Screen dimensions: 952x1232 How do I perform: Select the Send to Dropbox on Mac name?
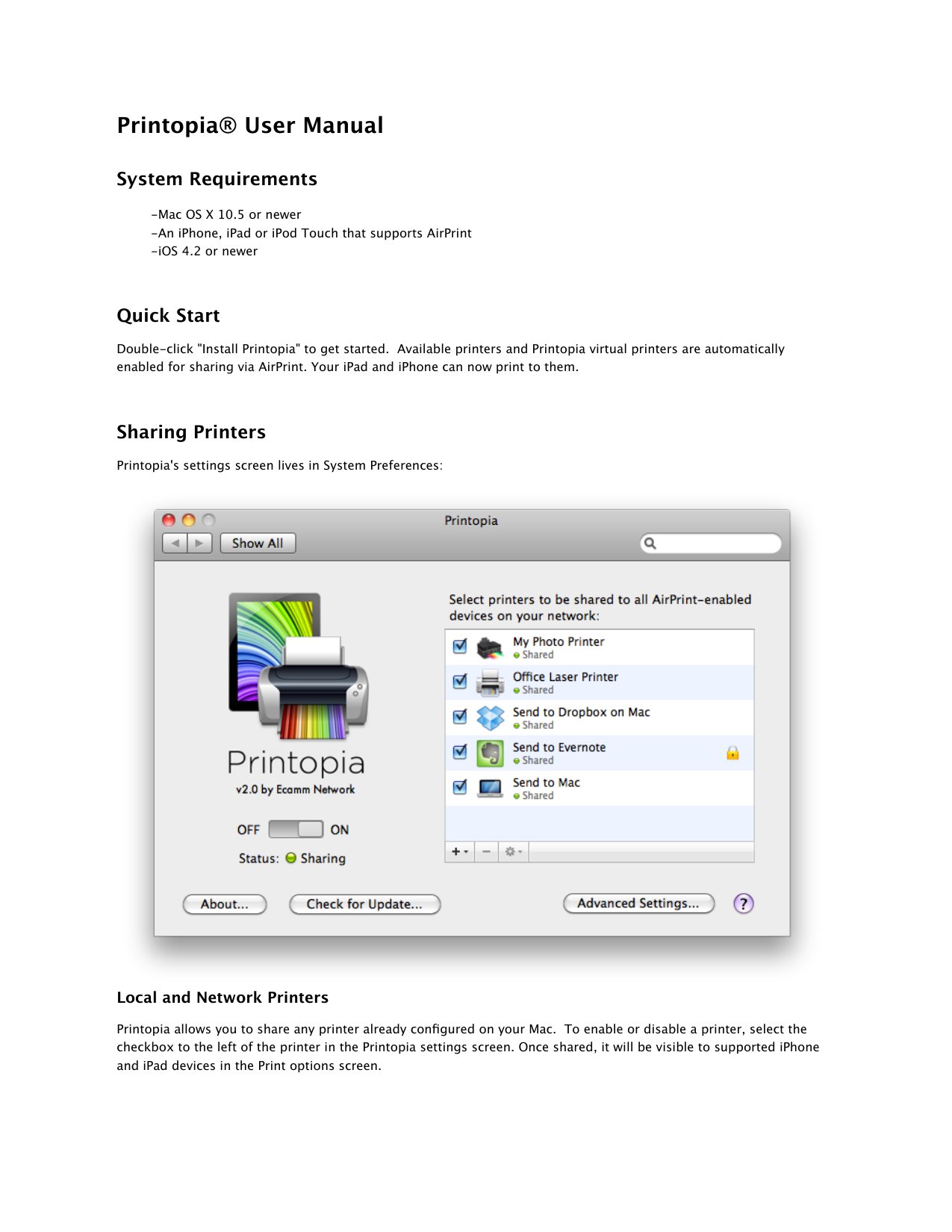[581, 712]
